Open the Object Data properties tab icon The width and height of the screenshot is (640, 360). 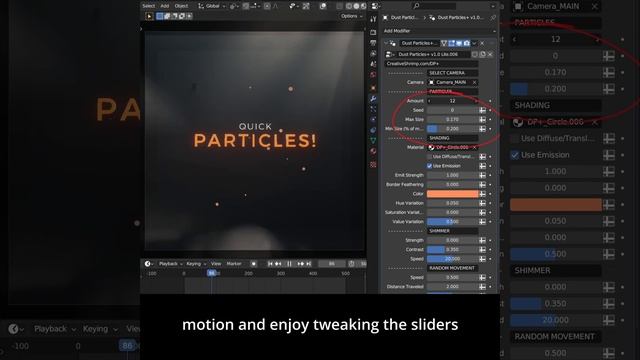coord(373,140)
